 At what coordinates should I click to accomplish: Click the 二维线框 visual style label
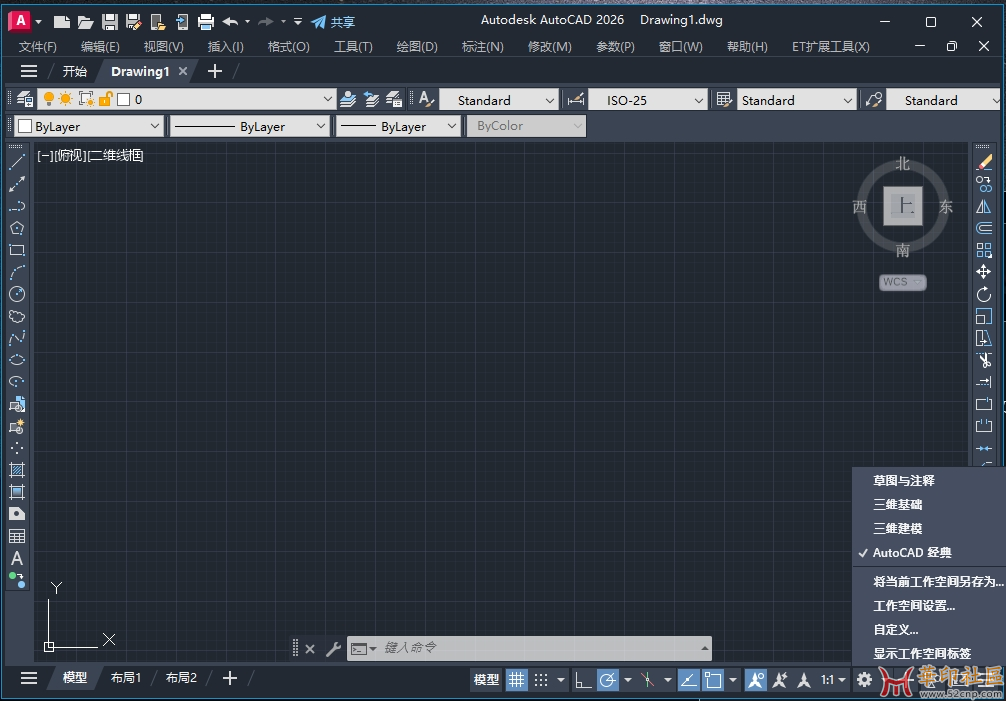click(x=115, y=155)
